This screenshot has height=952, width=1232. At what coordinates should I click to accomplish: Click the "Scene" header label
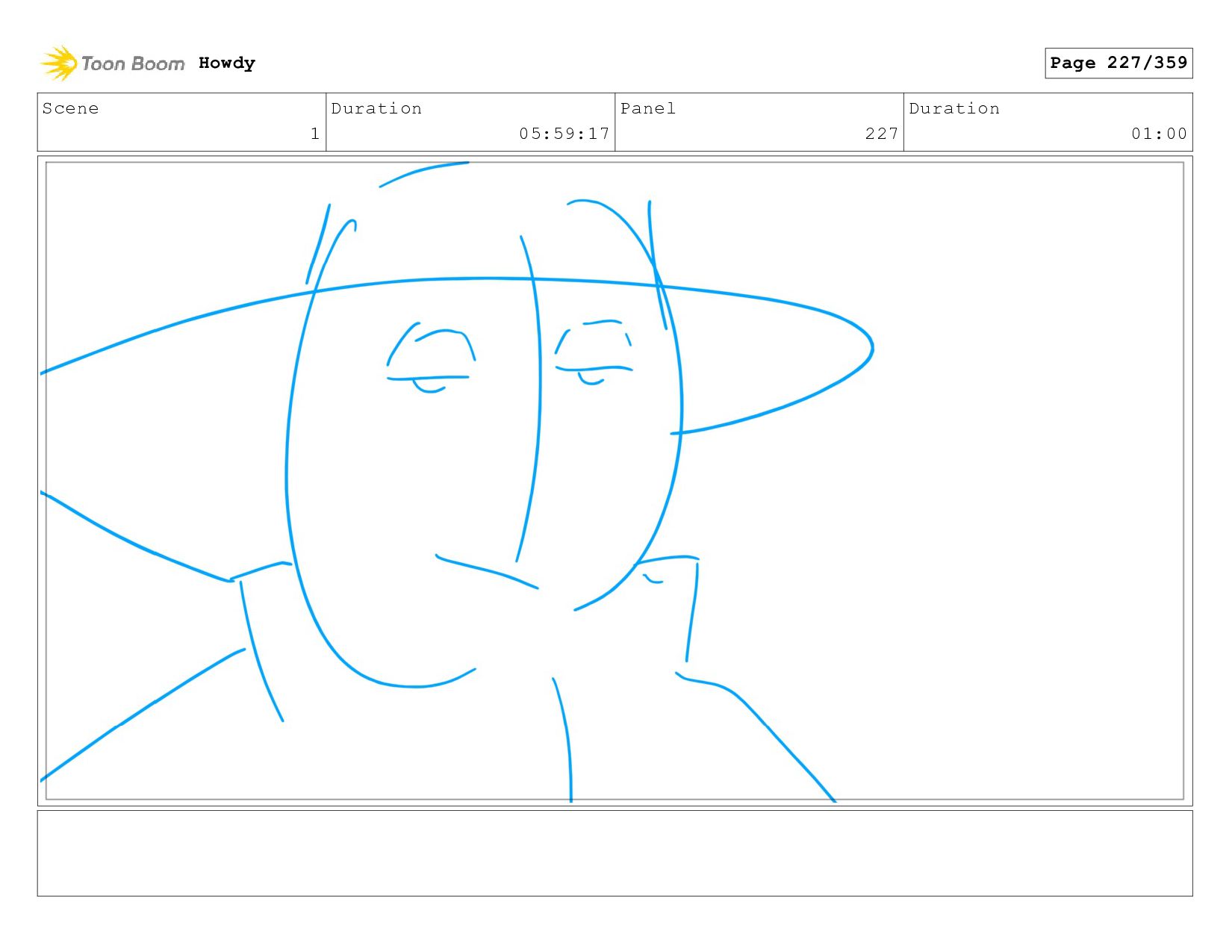[70, 108]
